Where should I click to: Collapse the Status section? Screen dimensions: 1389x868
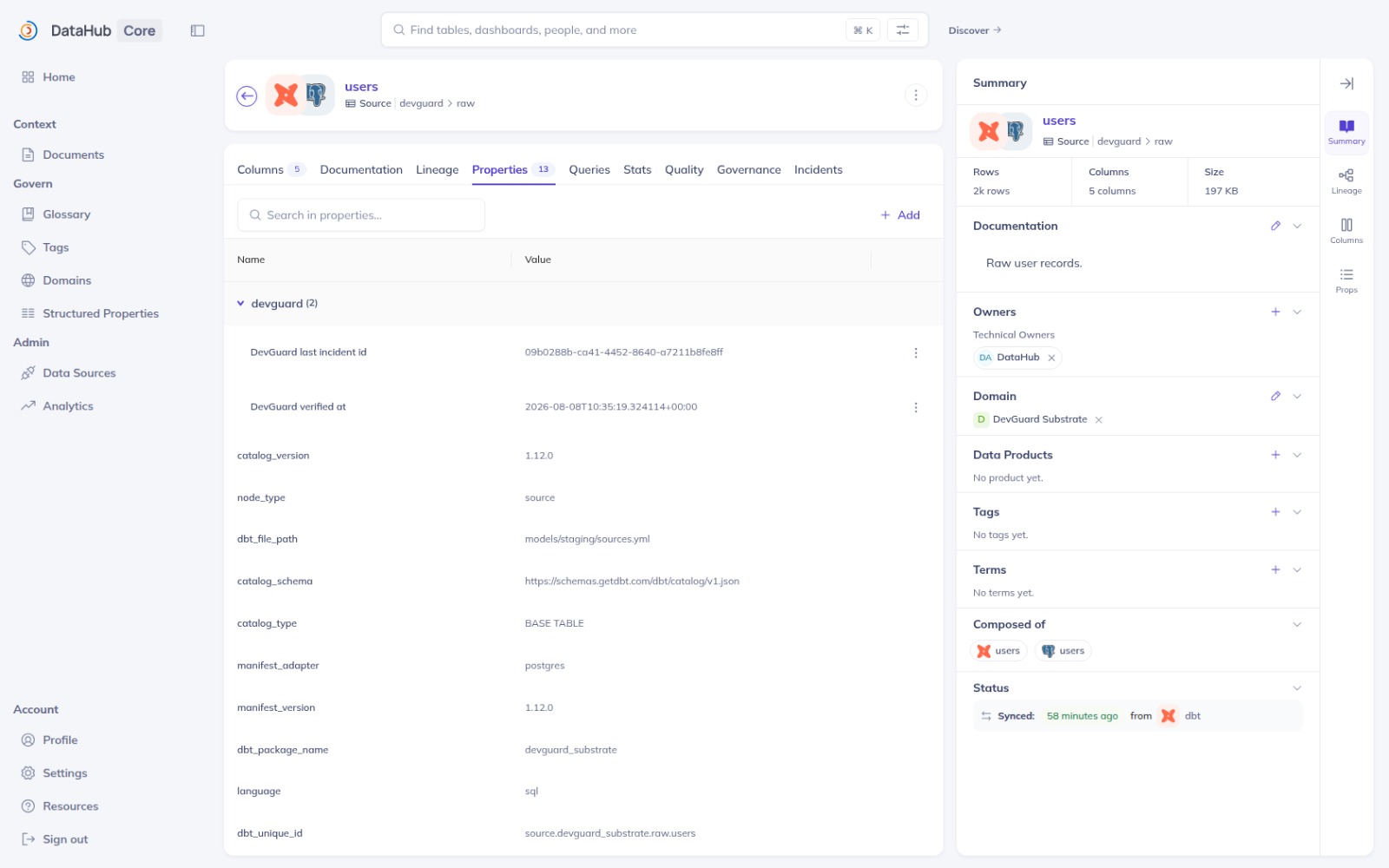[1297, 687]
